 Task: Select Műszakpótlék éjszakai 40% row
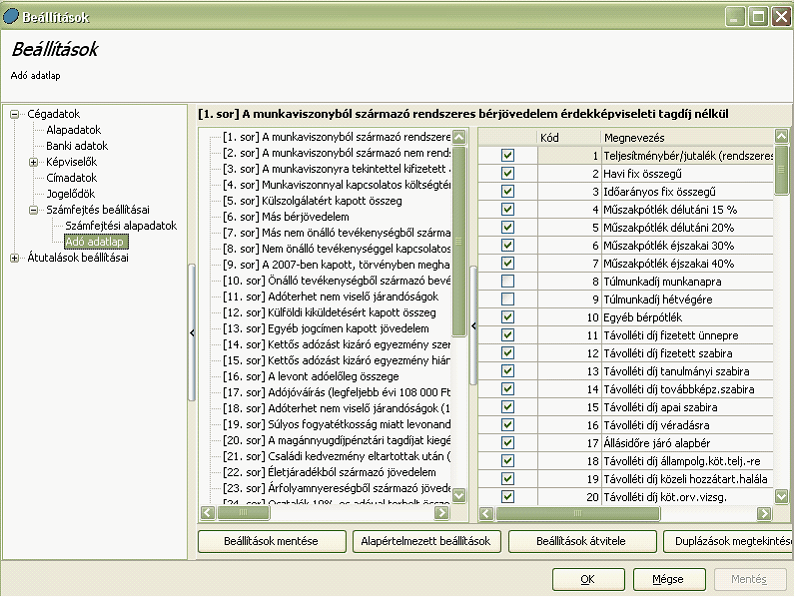[626, 263]
